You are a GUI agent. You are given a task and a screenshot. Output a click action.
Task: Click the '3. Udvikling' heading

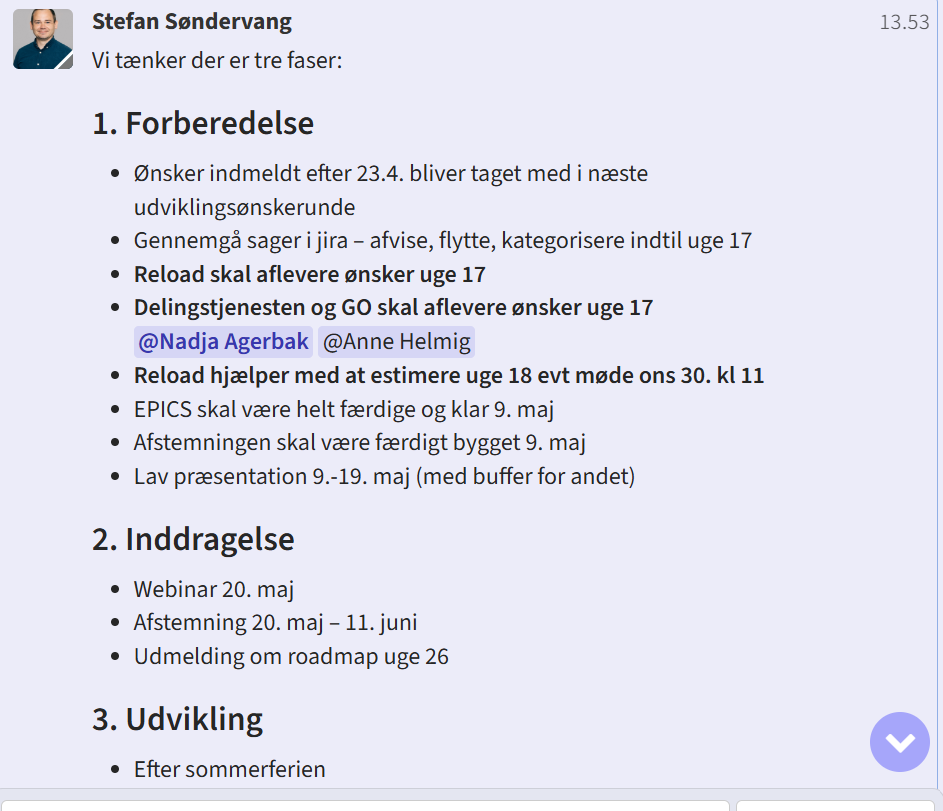coord(177,719)
